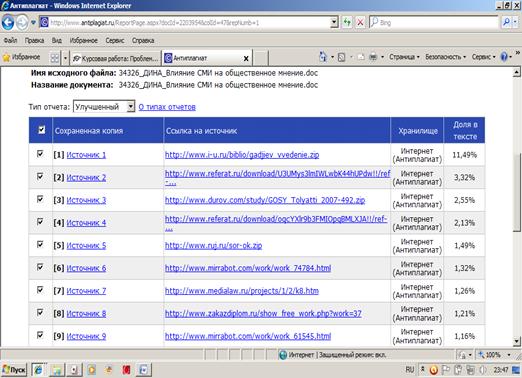Click the vertical scrollbar thumb

[x=517, y=193]
